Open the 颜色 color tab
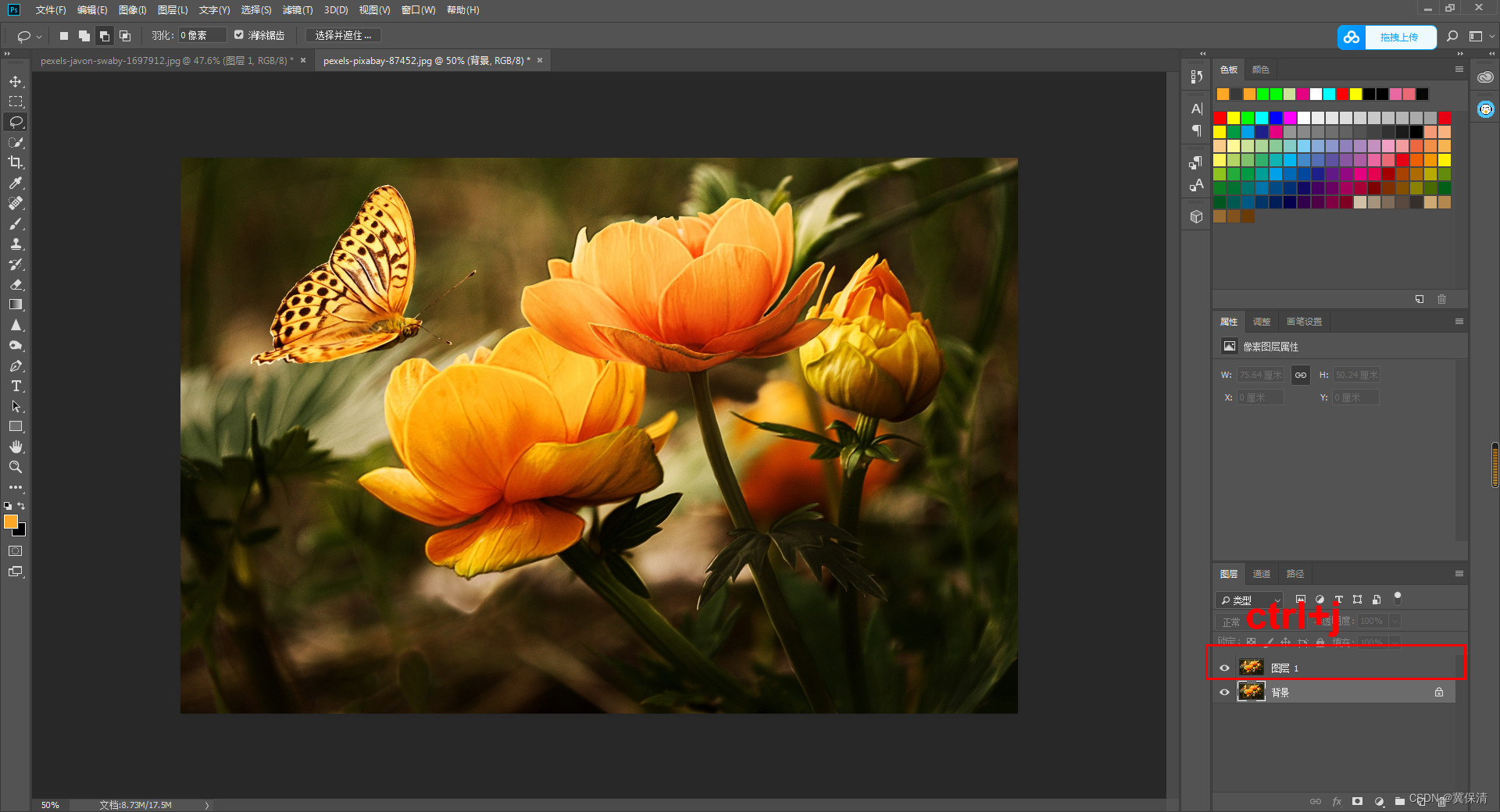 coord(1261,69)
